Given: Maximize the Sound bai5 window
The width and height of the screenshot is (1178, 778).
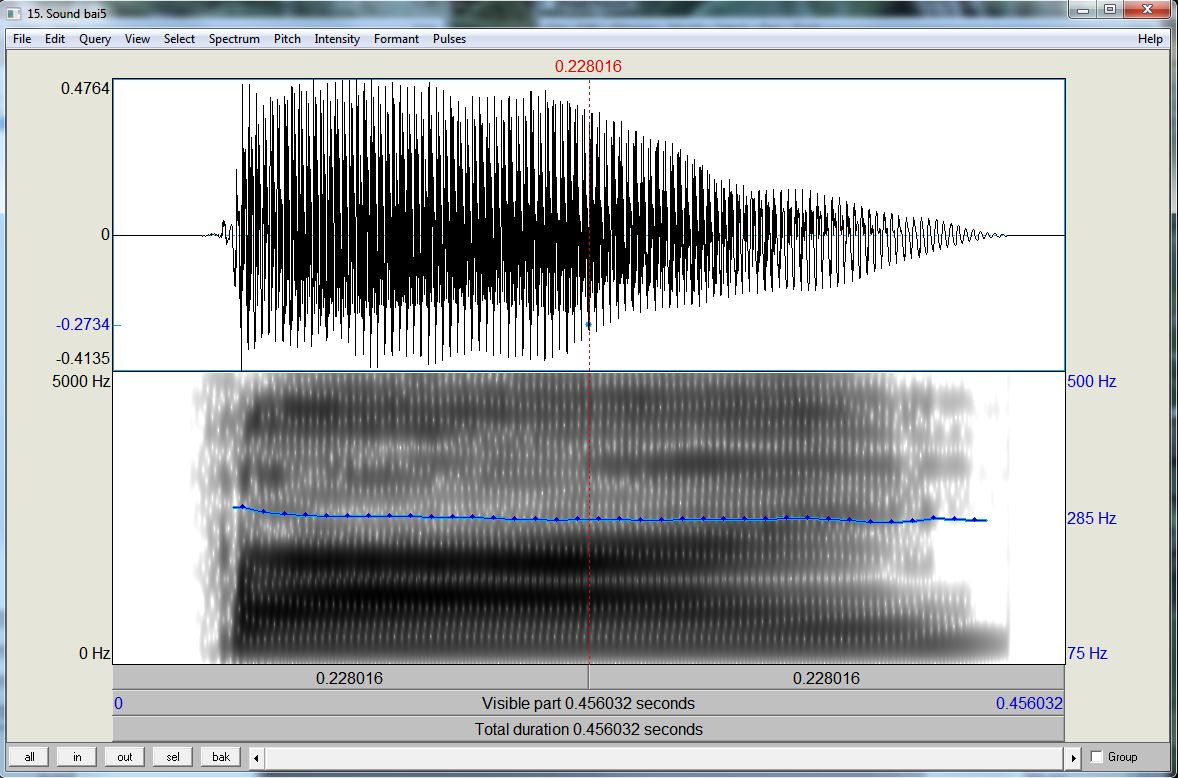Looking at the screenshot, I should [x=1110, y=10].
